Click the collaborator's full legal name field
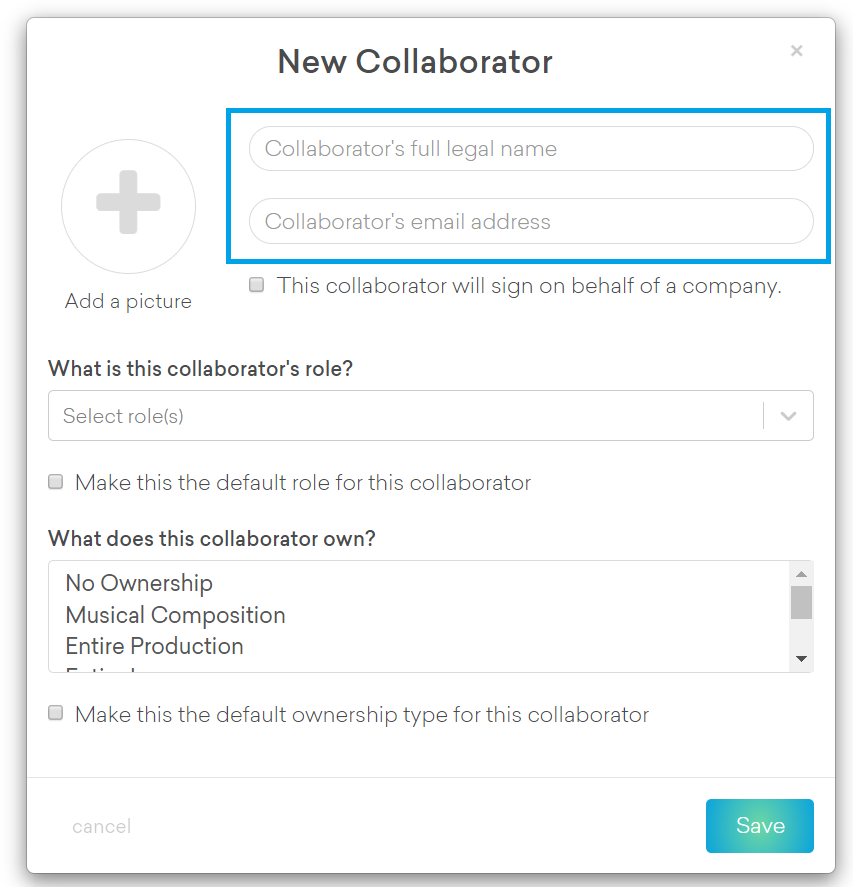Screen dimensions: 858x887 point(530,149)
